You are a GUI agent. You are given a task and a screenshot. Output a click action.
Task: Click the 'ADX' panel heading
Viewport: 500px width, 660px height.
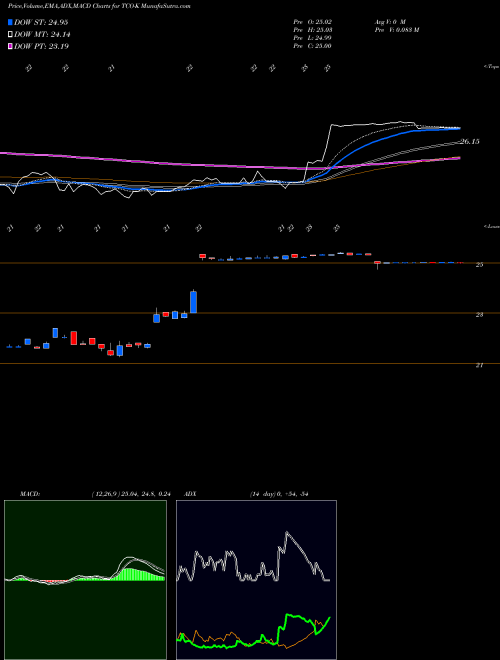(x=190, y=494)
